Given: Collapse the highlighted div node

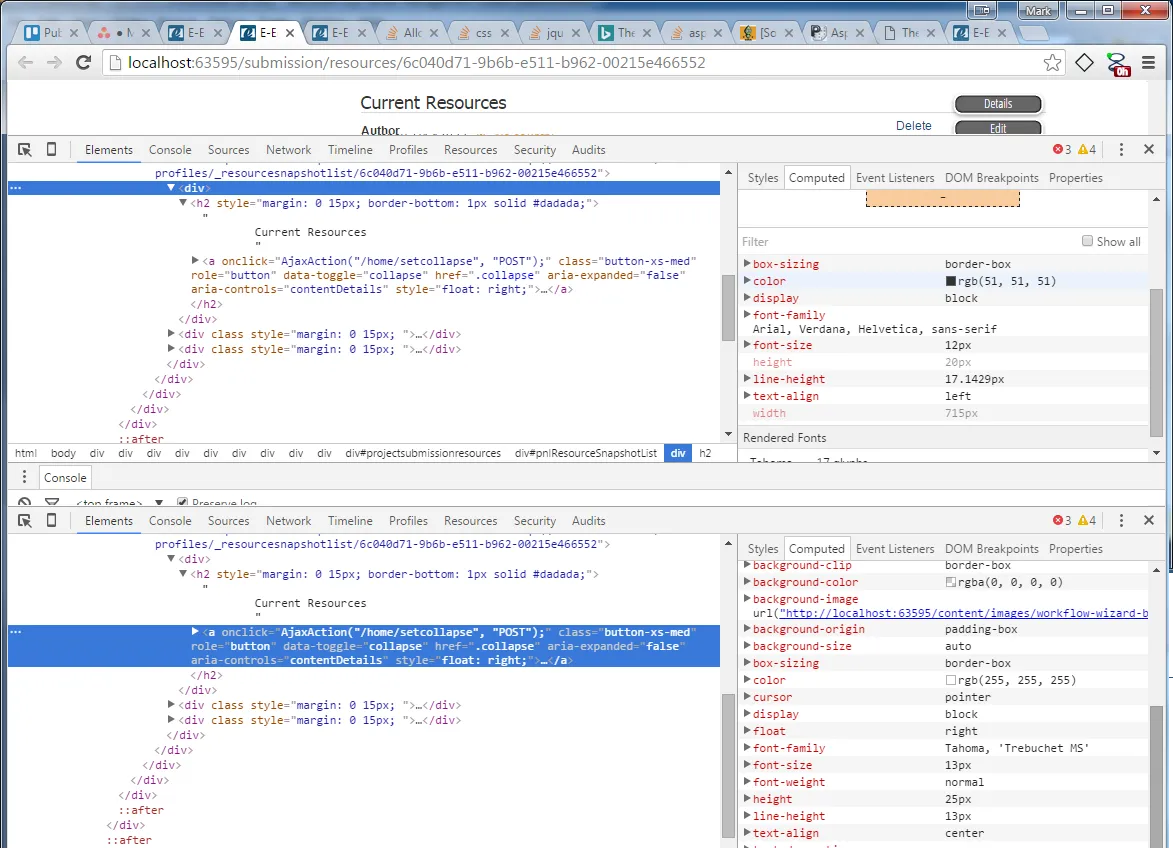Looking at the screenshot, I should click(171, 188).
